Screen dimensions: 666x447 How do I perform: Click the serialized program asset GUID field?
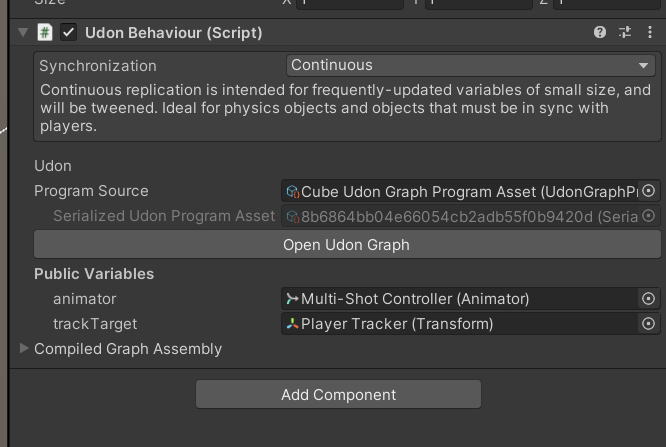click(460, 216)
